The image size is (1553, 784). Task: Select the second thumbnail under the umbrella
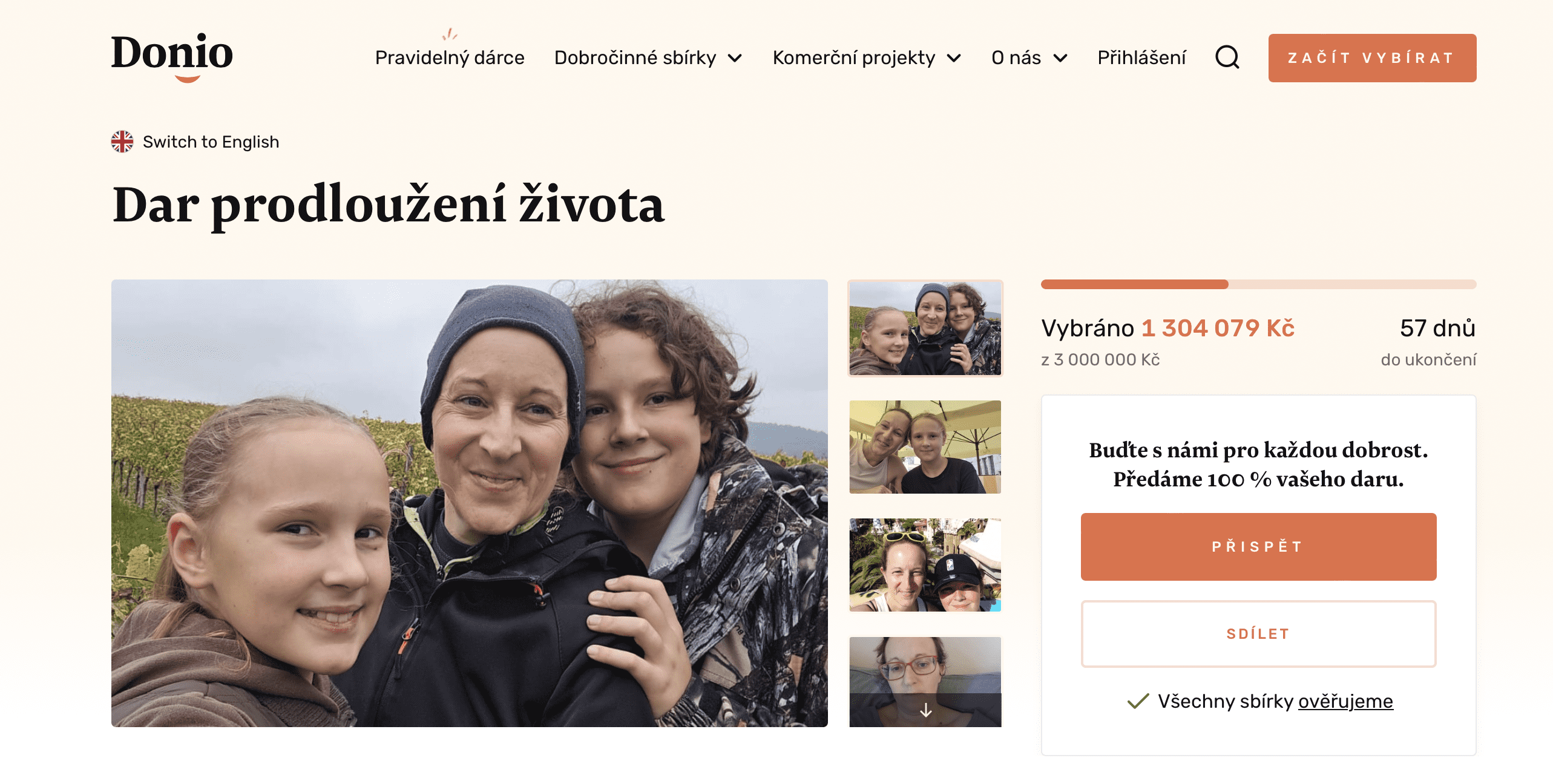click(925, 447)
